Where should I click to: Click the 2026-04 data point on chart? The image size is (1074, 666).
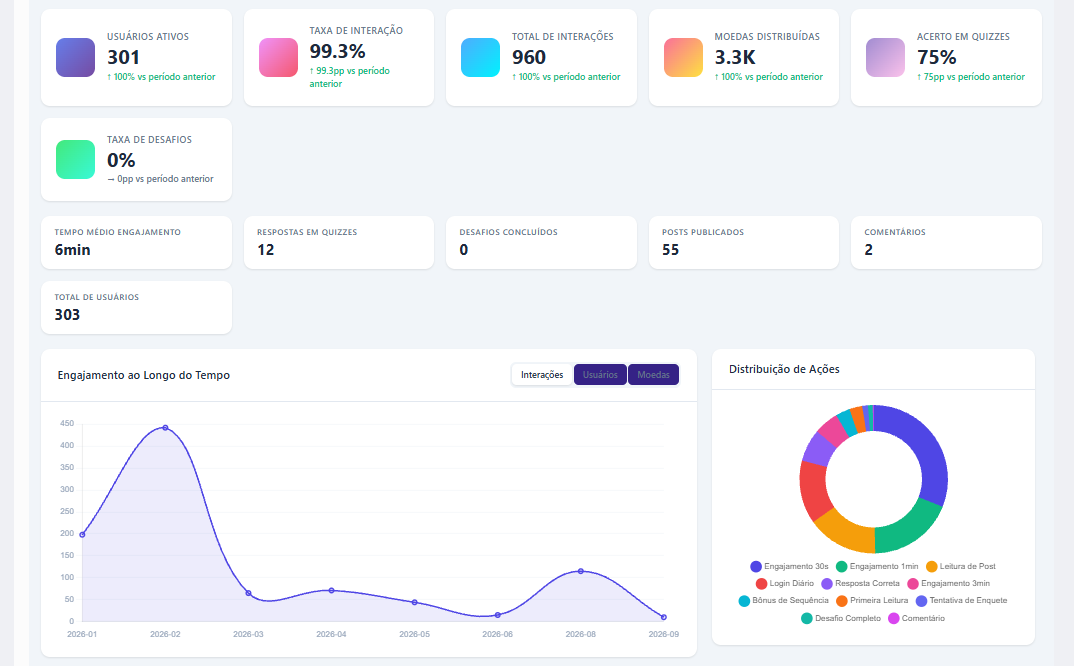click(x=332, y=591)
